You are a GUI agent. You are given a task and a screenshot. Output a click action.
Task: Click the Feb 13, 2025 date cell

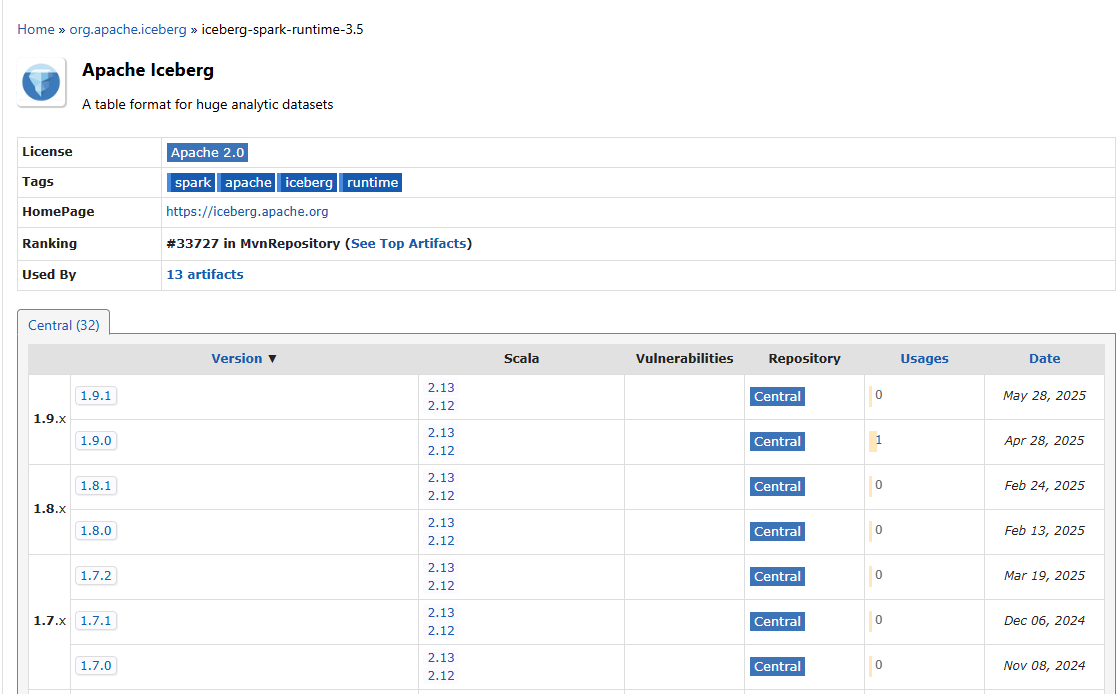[1044, 530]
